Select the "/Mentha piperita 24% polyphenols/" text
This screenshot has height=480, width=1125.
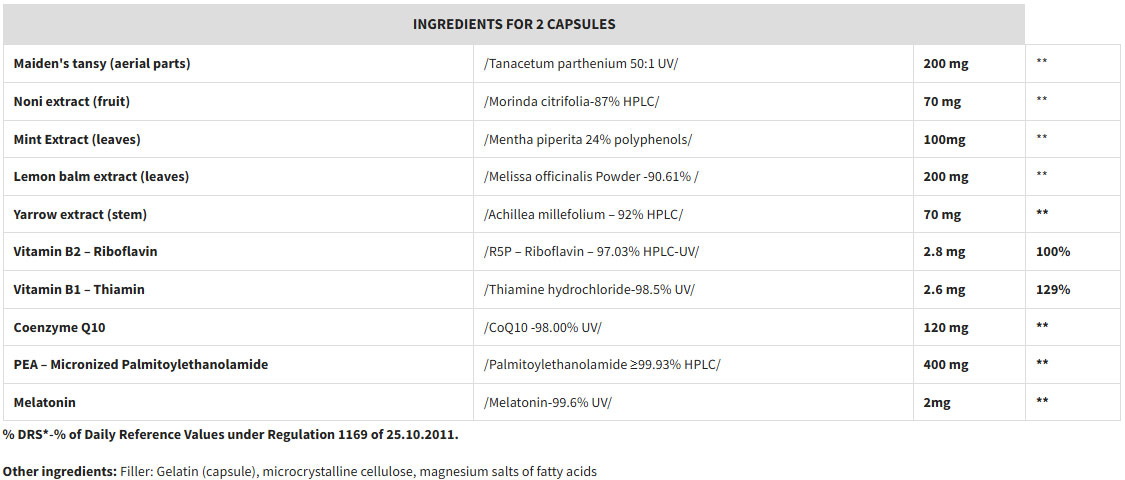(587, 139)
